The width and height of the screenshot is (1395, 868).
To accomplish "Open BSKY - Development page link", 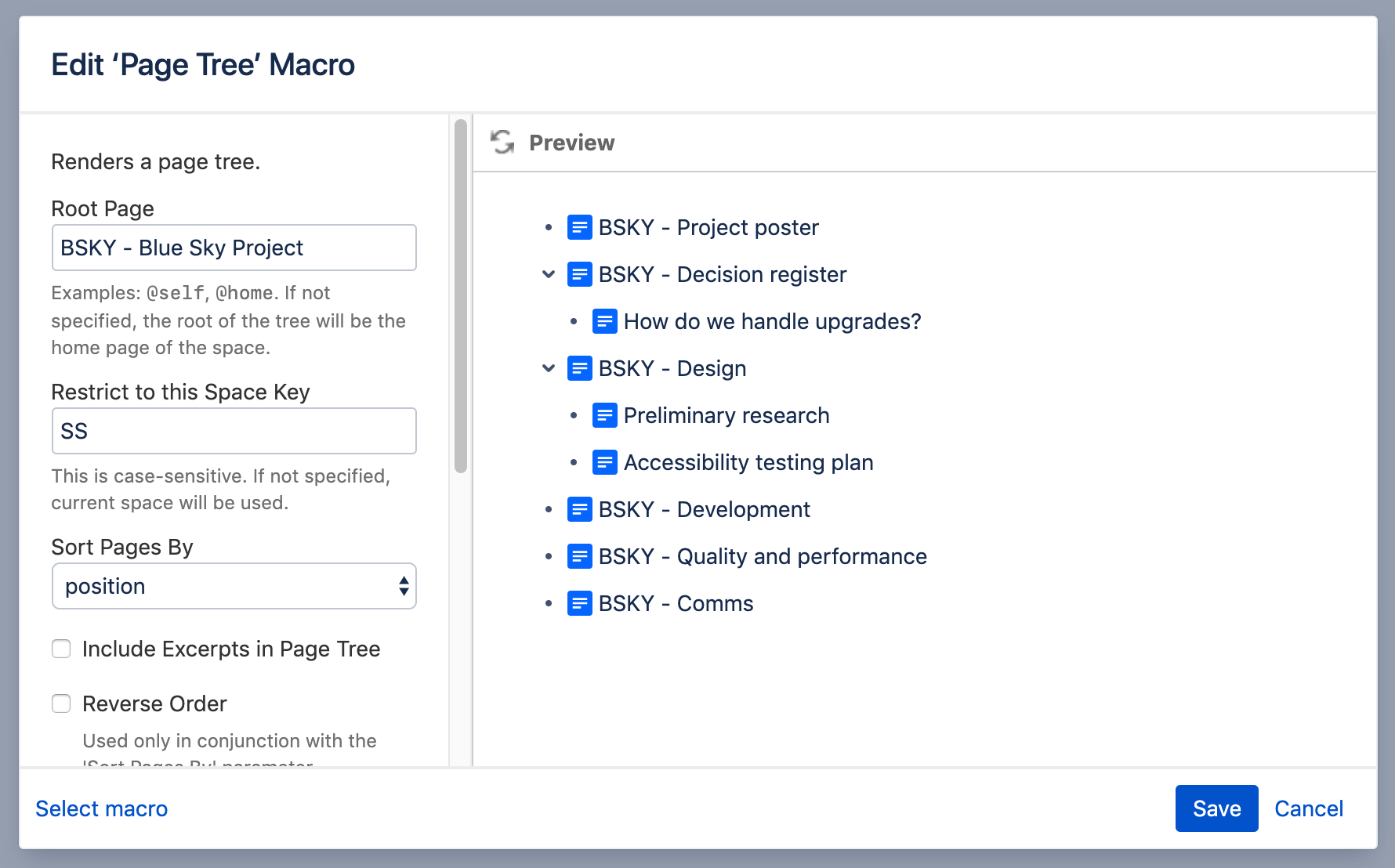I will click(x=705, y=509).
